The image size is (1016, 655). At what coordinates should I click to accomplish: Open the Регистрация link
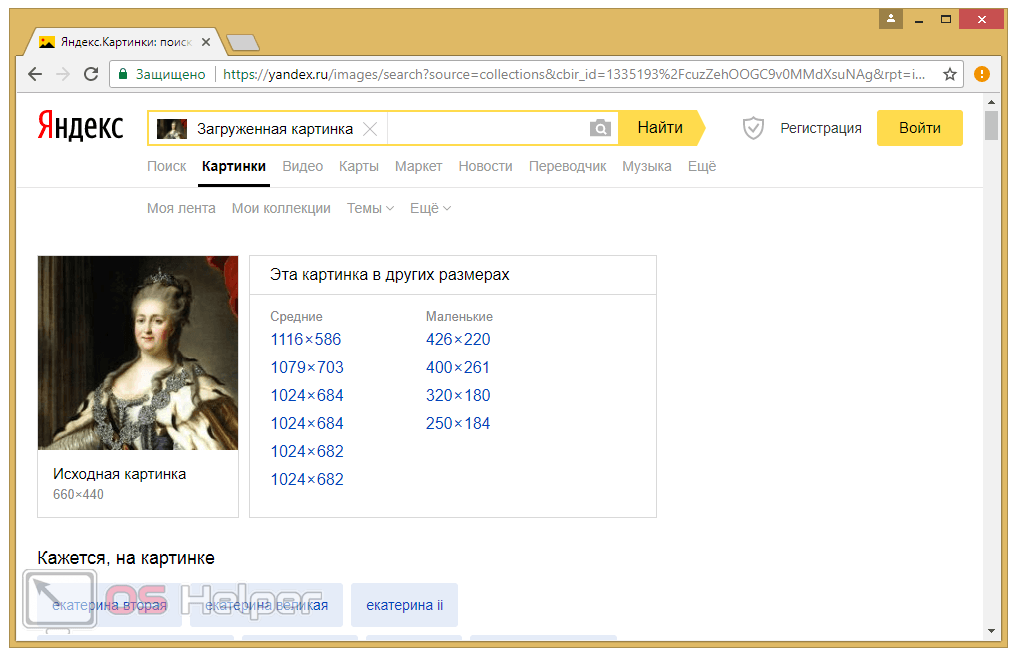[x=820, y=128]
